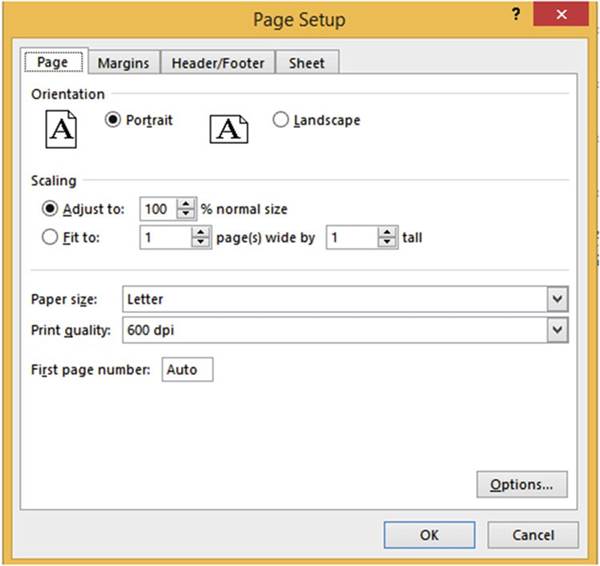This screenshot has width=600, height=566.
Task: Click the Options... button
Action: click(522, 485)
